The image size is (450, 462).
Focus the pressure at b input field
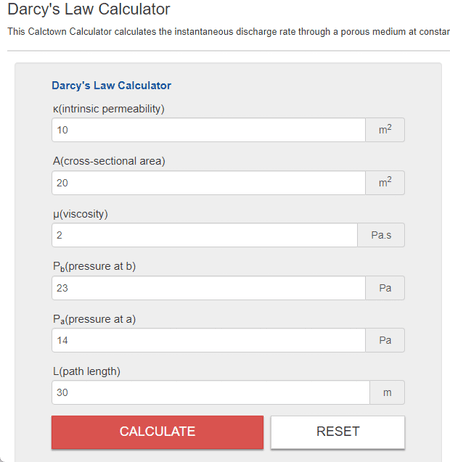(x=209, y=288)
